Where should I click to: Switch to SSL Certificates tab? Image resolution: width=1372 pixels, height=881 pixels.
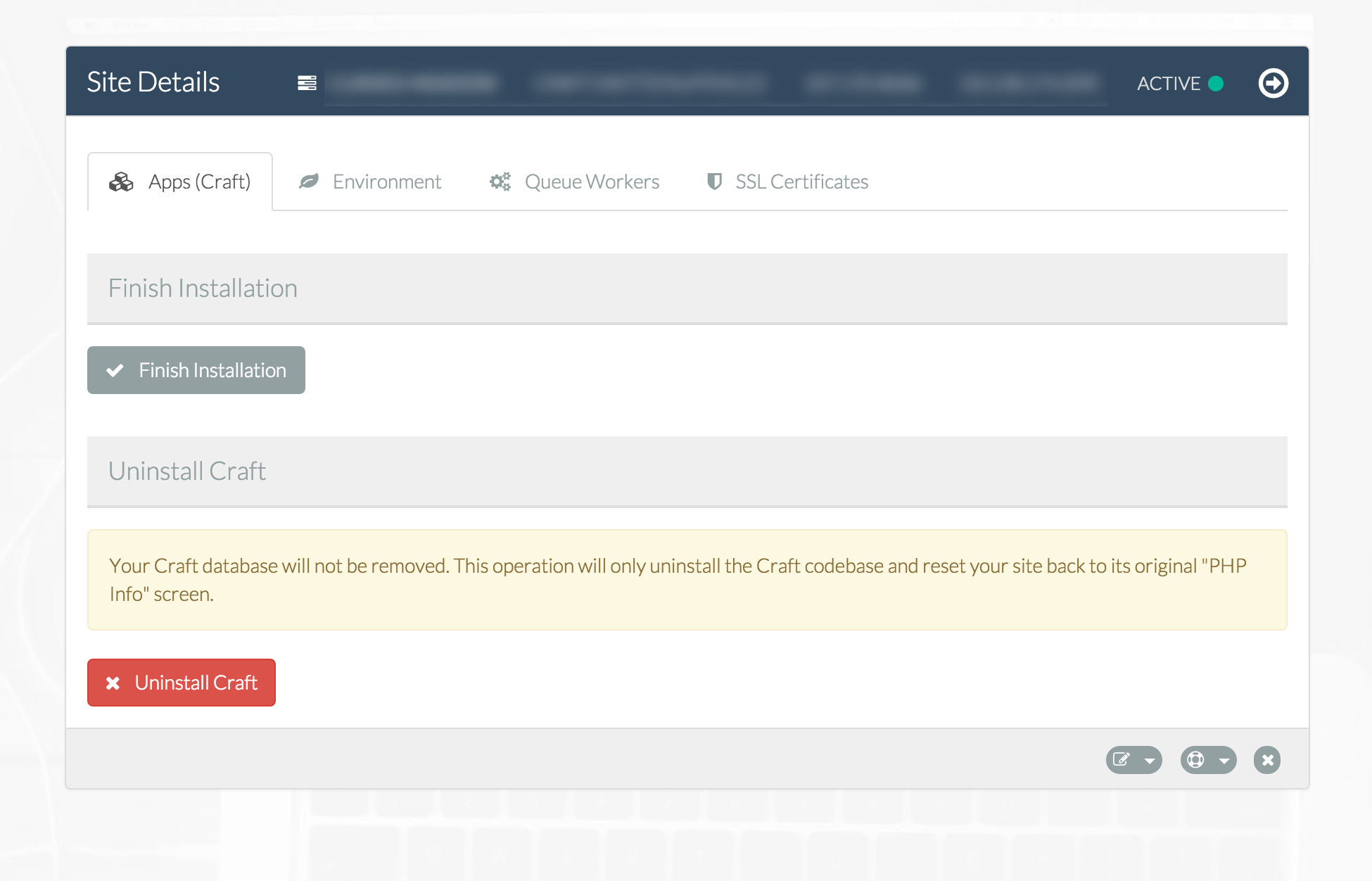787,182
